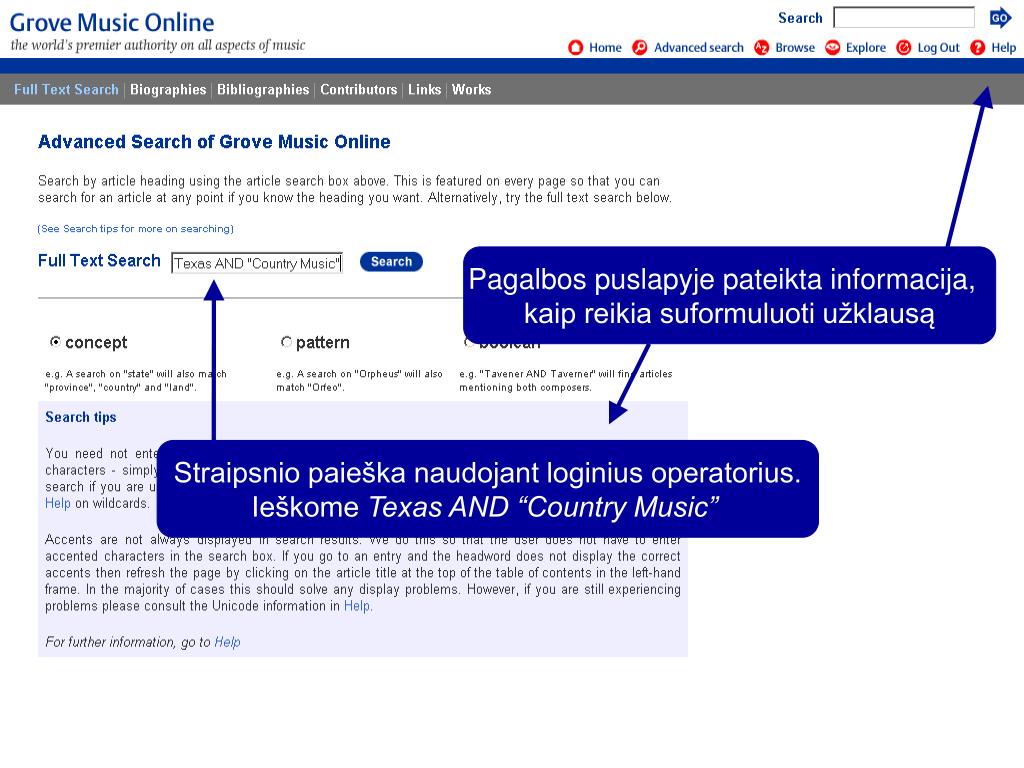Image resolution: width=1024 pixels, height=768 pixels.
Task: Click the Log Out link text
Action: tap(938, 48)
